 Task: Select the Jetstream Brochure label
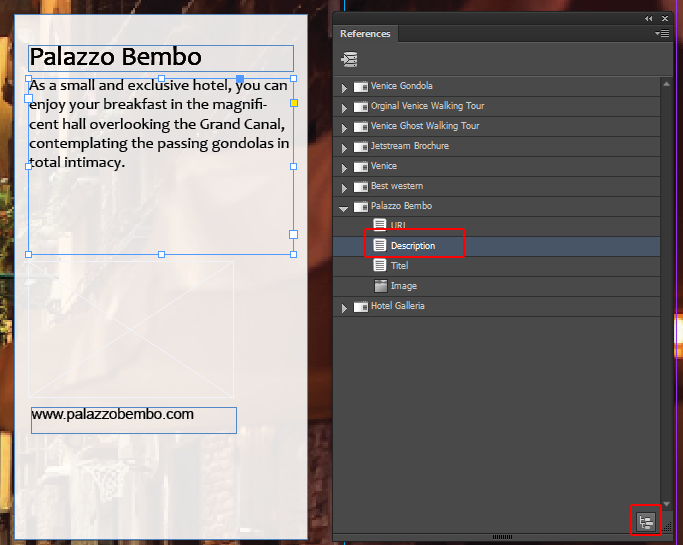[409, 146]
